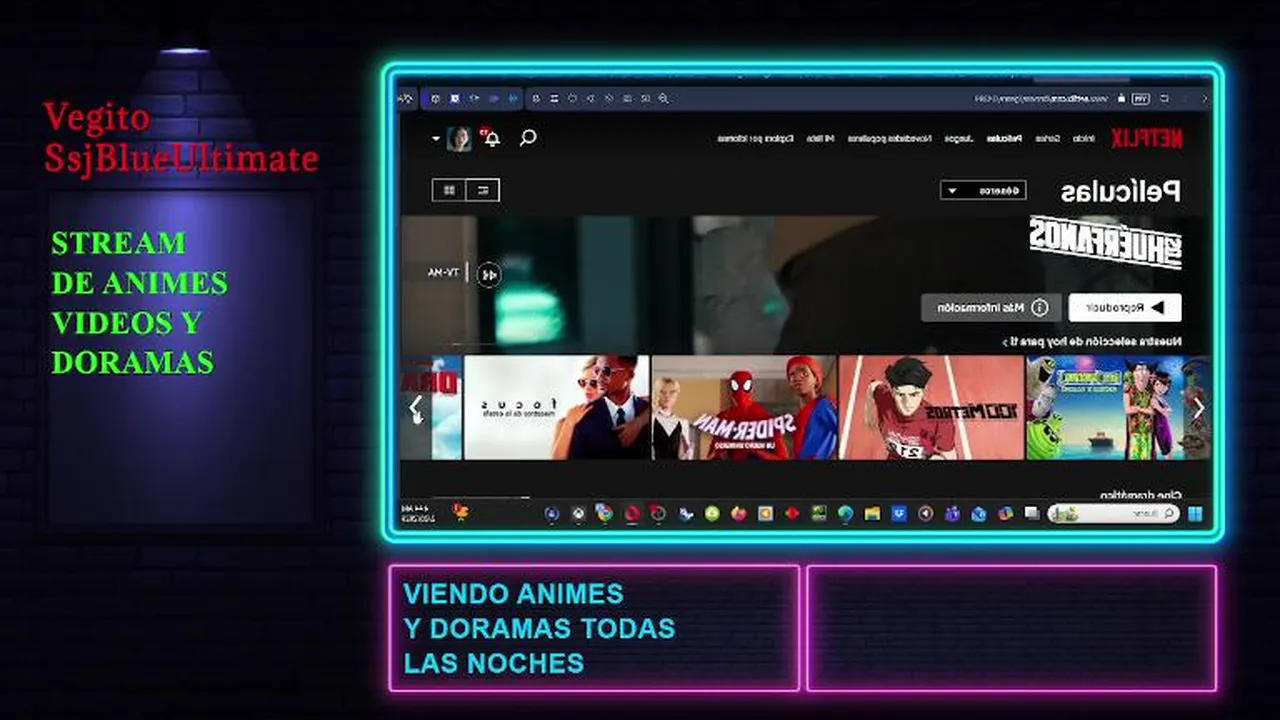Image resolution: width=1280 pixels, height=720 pixels.
Task: Open Google Chrome from the taskbar
Action: pos(604,512)
